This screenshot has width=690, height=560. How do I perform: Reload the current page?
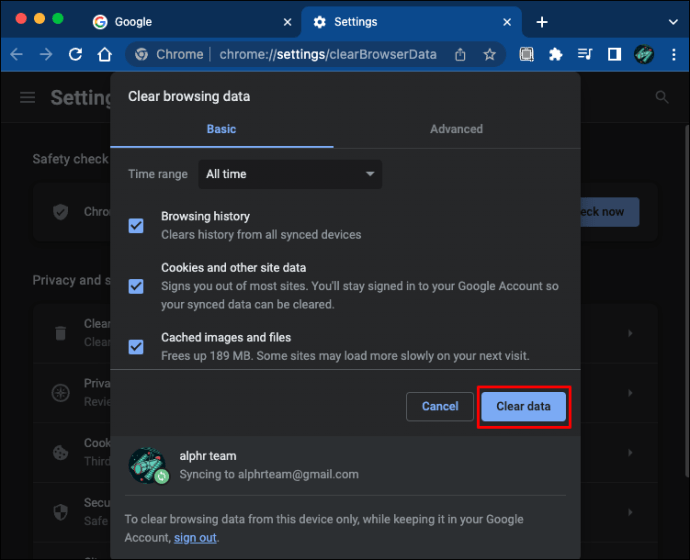pyautogui.click(x=75, y=54)
